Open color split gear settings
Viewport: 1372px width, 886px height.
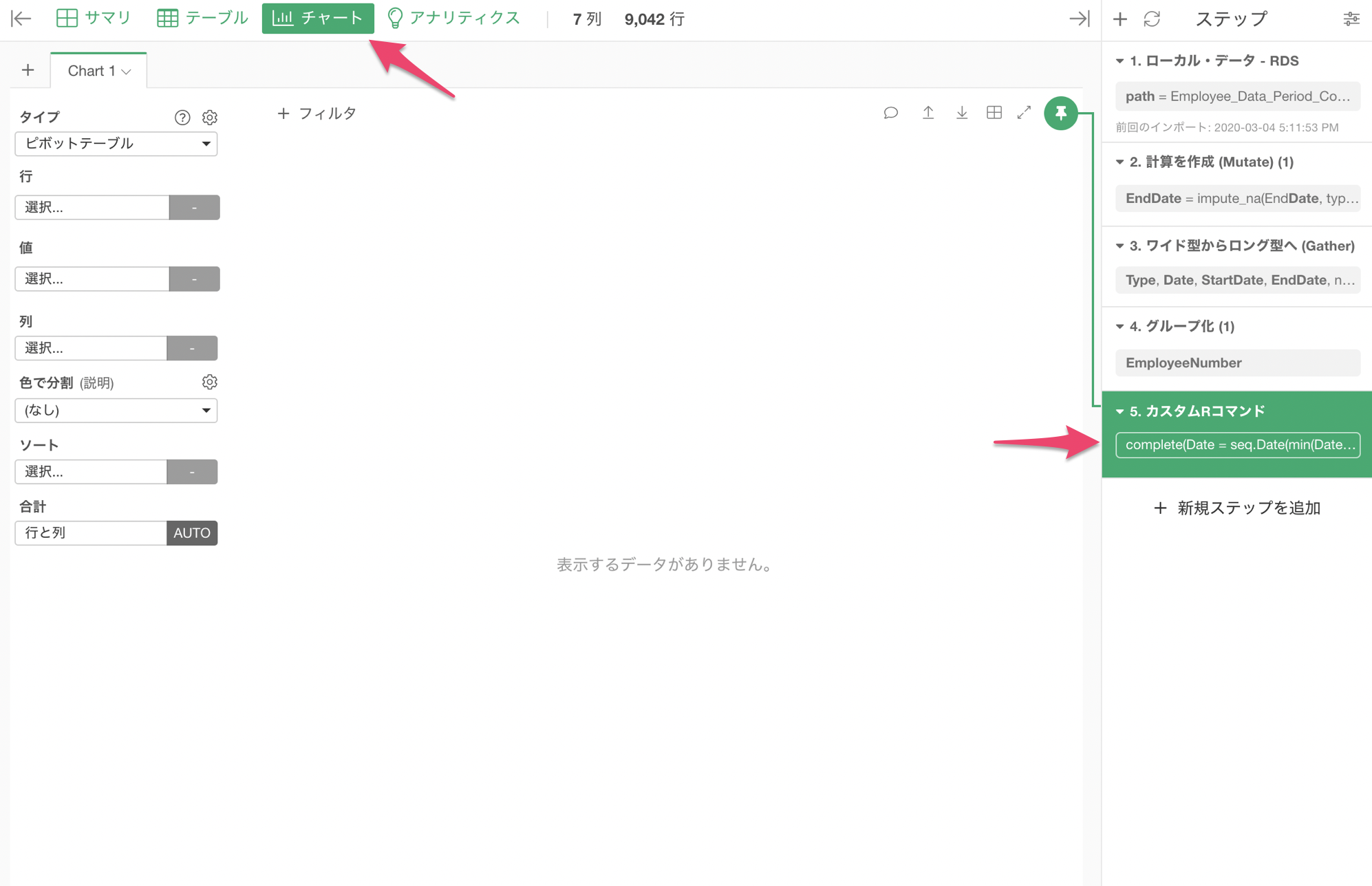point(209,382)
